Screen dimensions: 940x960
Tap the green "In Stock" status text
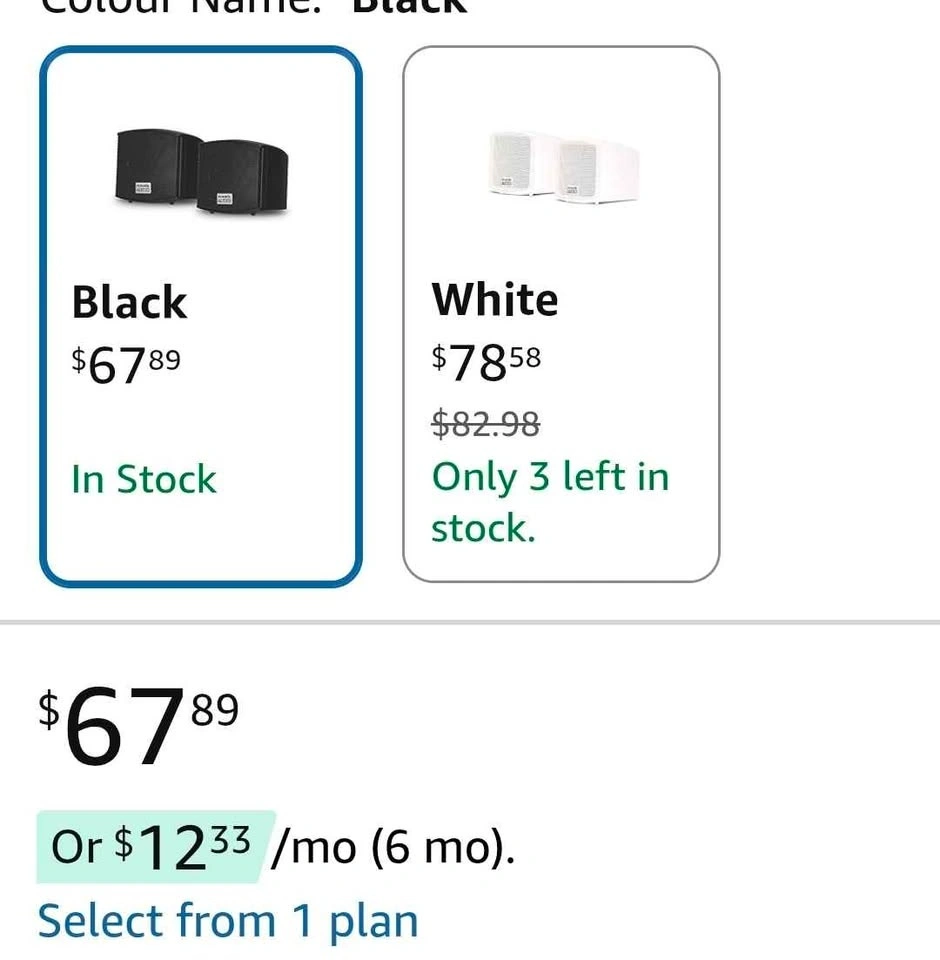143,479
